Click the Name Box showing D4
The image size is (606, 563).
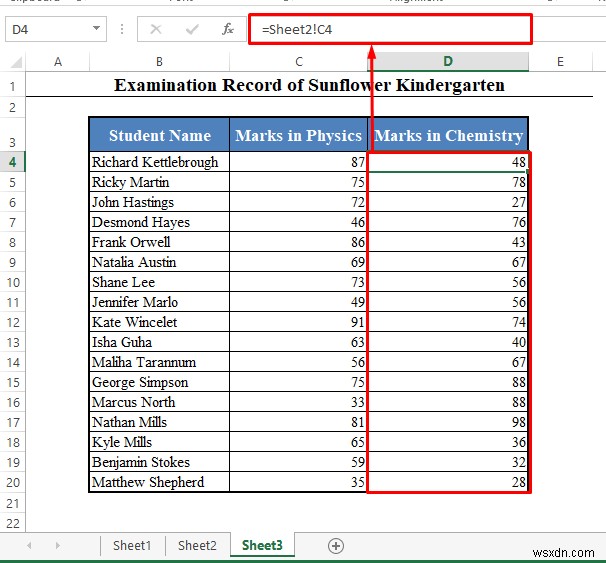56,29
